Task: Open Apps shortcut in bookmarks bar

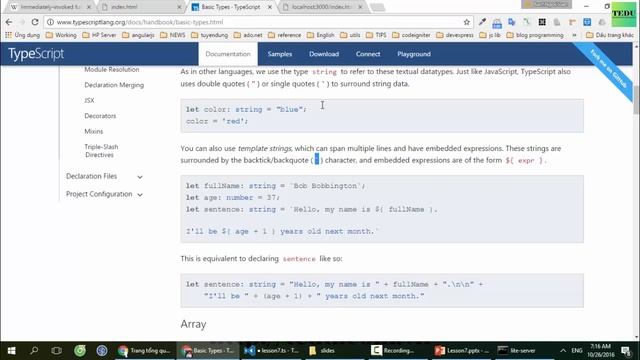Action: pos(22,35)
